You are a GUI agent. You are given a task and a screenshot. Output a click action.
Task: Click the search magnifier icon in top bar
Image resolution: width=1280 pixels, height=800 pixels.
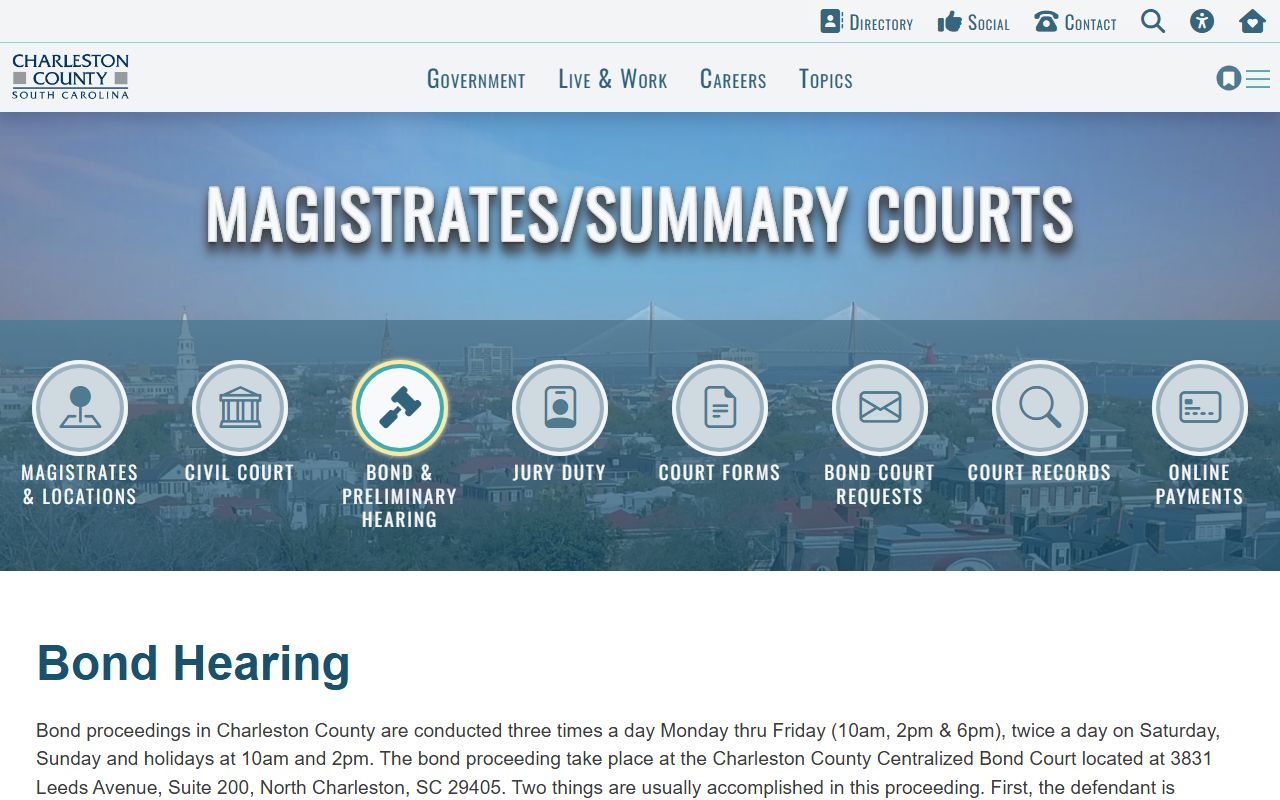(1153, 21)
